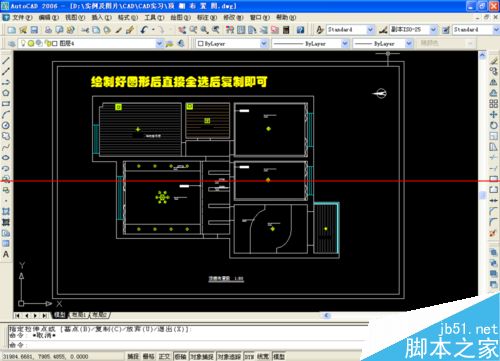Toggle 模型 model space button in status bar

[x=279, y=356]
